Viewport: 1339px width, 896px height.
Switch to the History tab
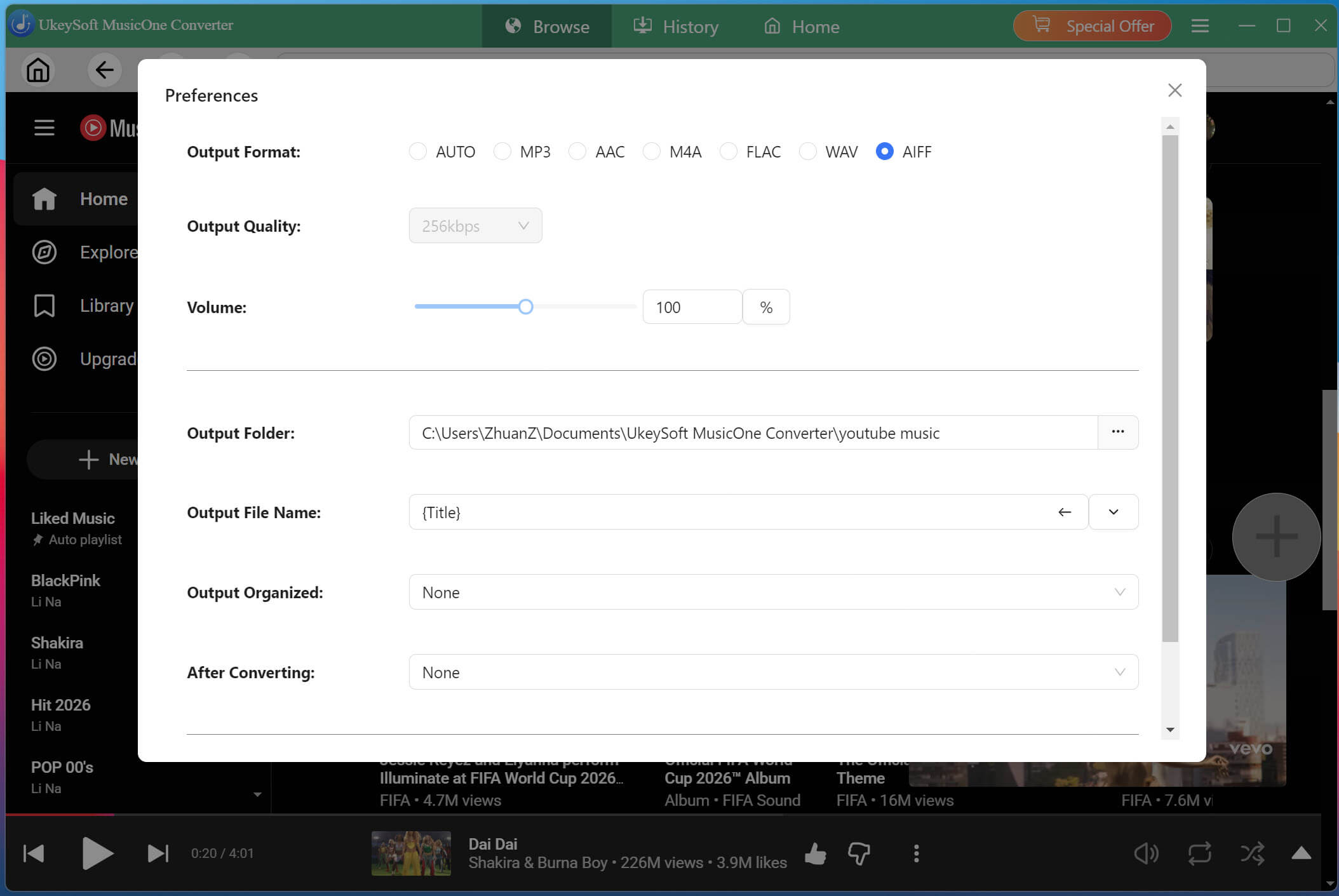[x=676, y=26]
